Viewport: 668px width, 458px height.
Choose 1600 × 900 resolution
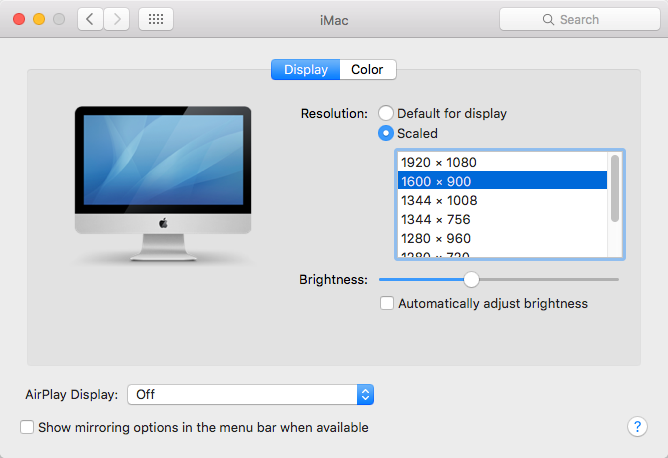click(x=502, y=181)
